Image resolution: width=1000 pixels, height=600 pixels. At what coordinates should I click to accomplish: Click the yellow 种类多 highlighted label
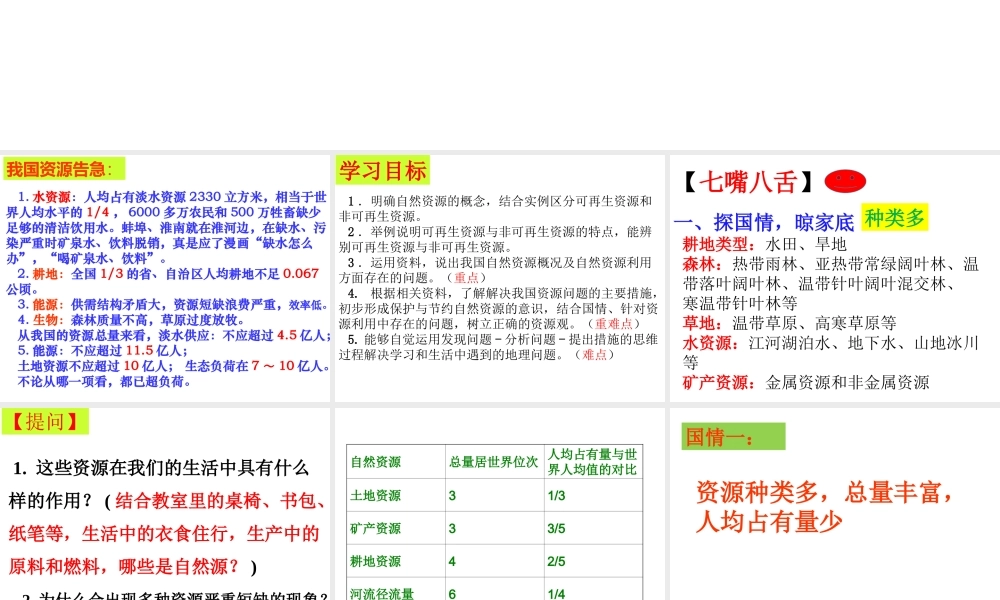pos(894,218)
